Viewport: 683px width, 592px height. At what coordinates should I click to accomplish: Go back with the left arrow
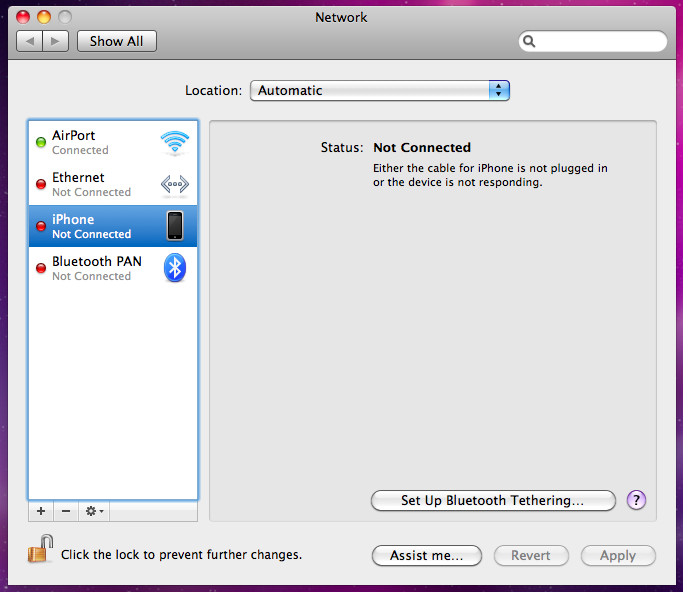[x=30, y=41]
